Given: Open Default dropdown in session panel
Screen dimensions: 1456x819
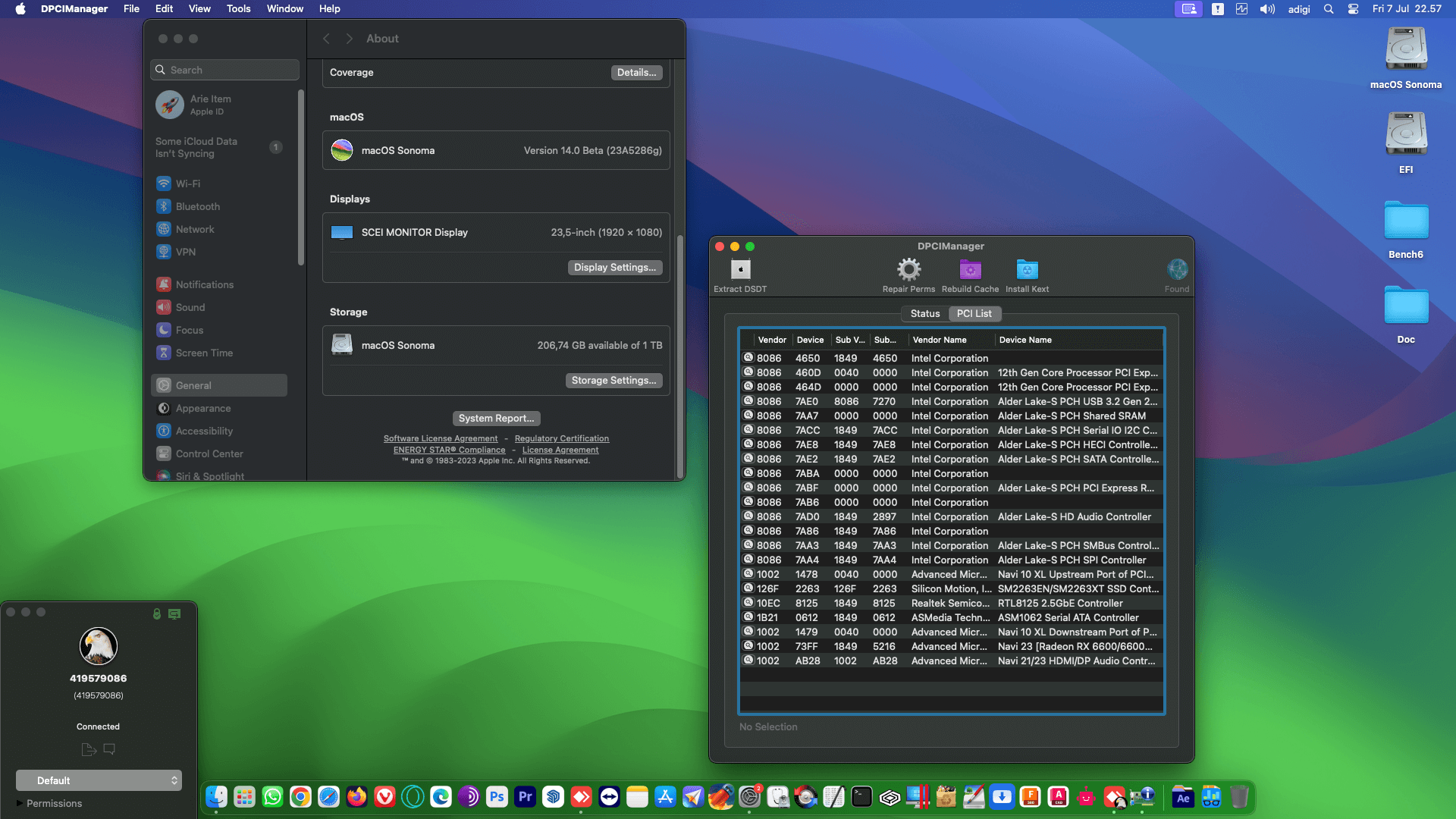Looking at the screenshot, I should click(x=99, y=780).
